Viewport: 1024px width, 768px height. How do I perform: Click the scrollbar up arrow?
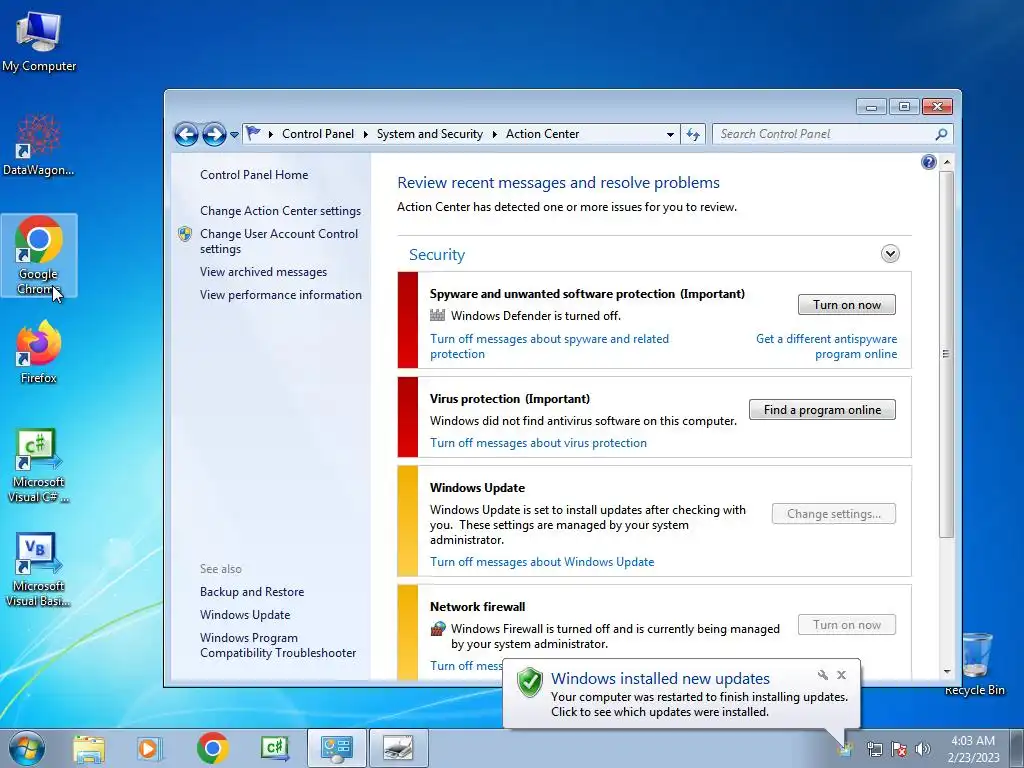pos(946,161)
